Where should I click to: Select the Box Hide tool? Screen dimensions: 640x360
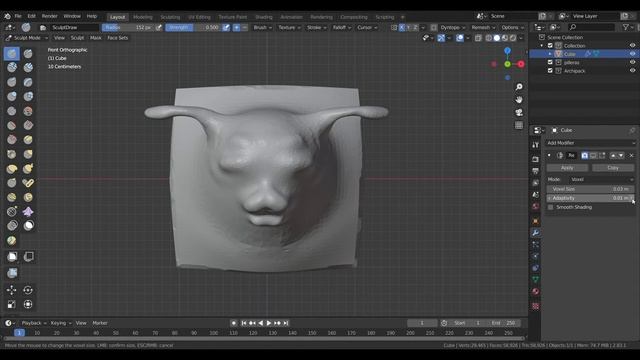pos(29,256)
